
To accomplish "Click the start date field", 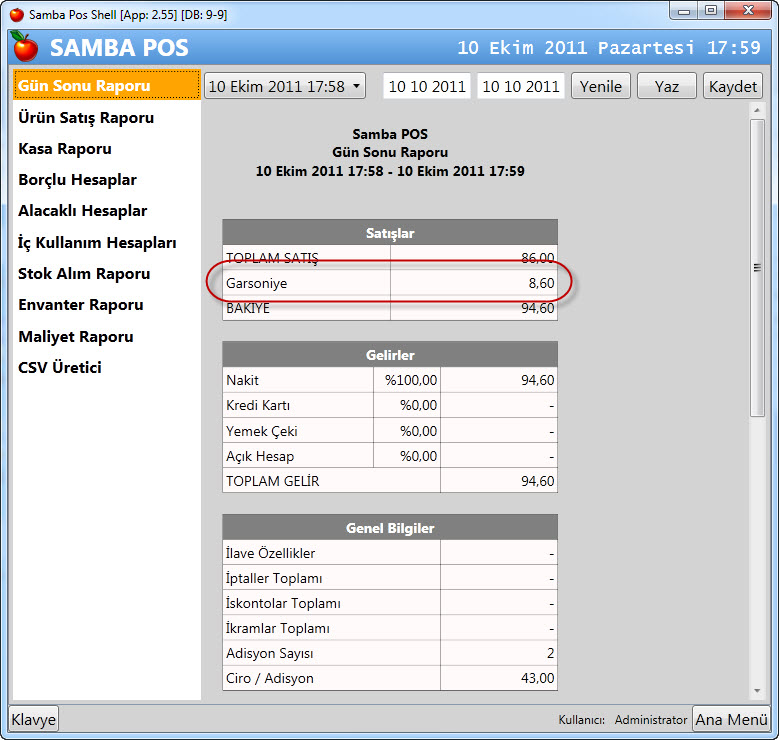I will [427, 86].
